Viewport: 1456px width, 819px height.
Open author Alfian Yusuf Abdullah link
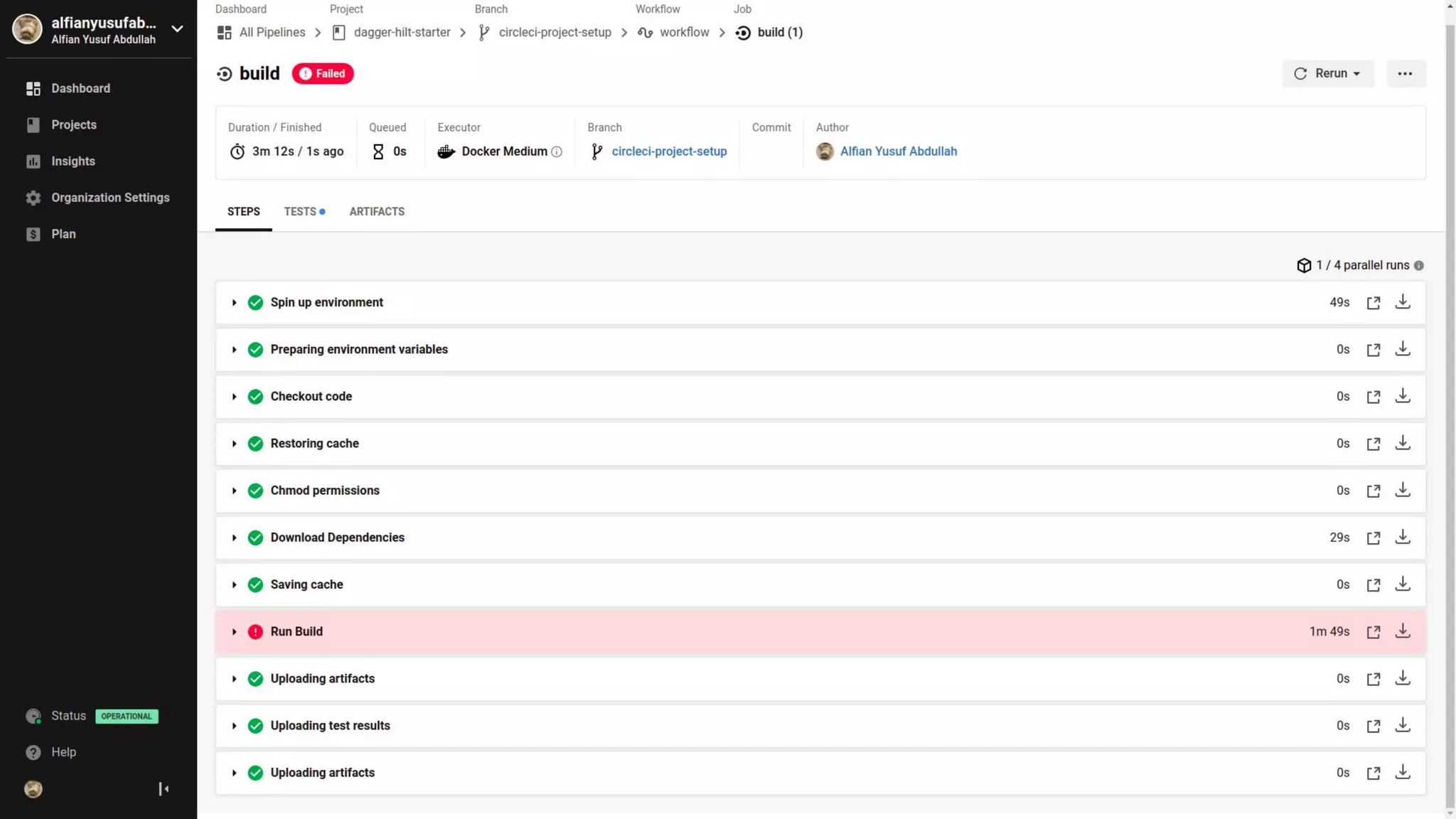pos(898,151)
